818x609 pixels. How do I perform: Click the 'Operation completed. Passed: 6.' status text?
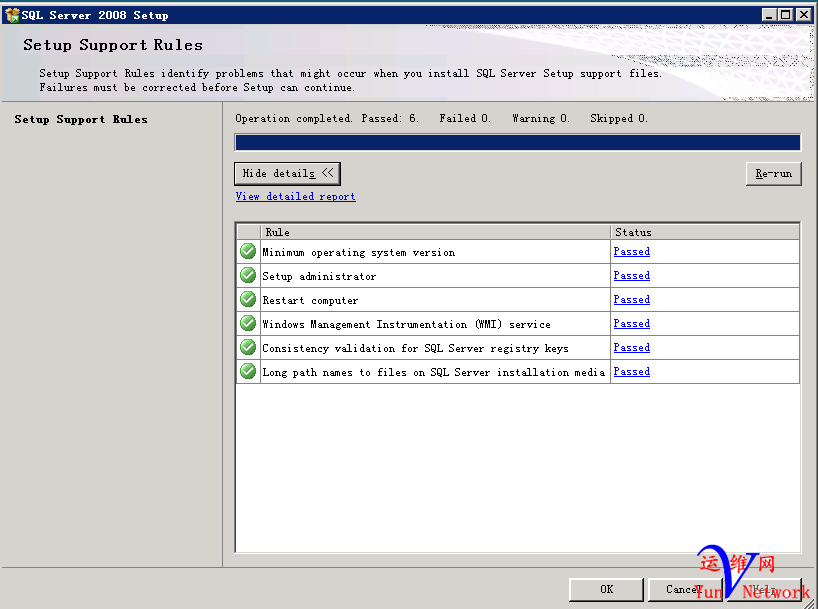point(327,118)
